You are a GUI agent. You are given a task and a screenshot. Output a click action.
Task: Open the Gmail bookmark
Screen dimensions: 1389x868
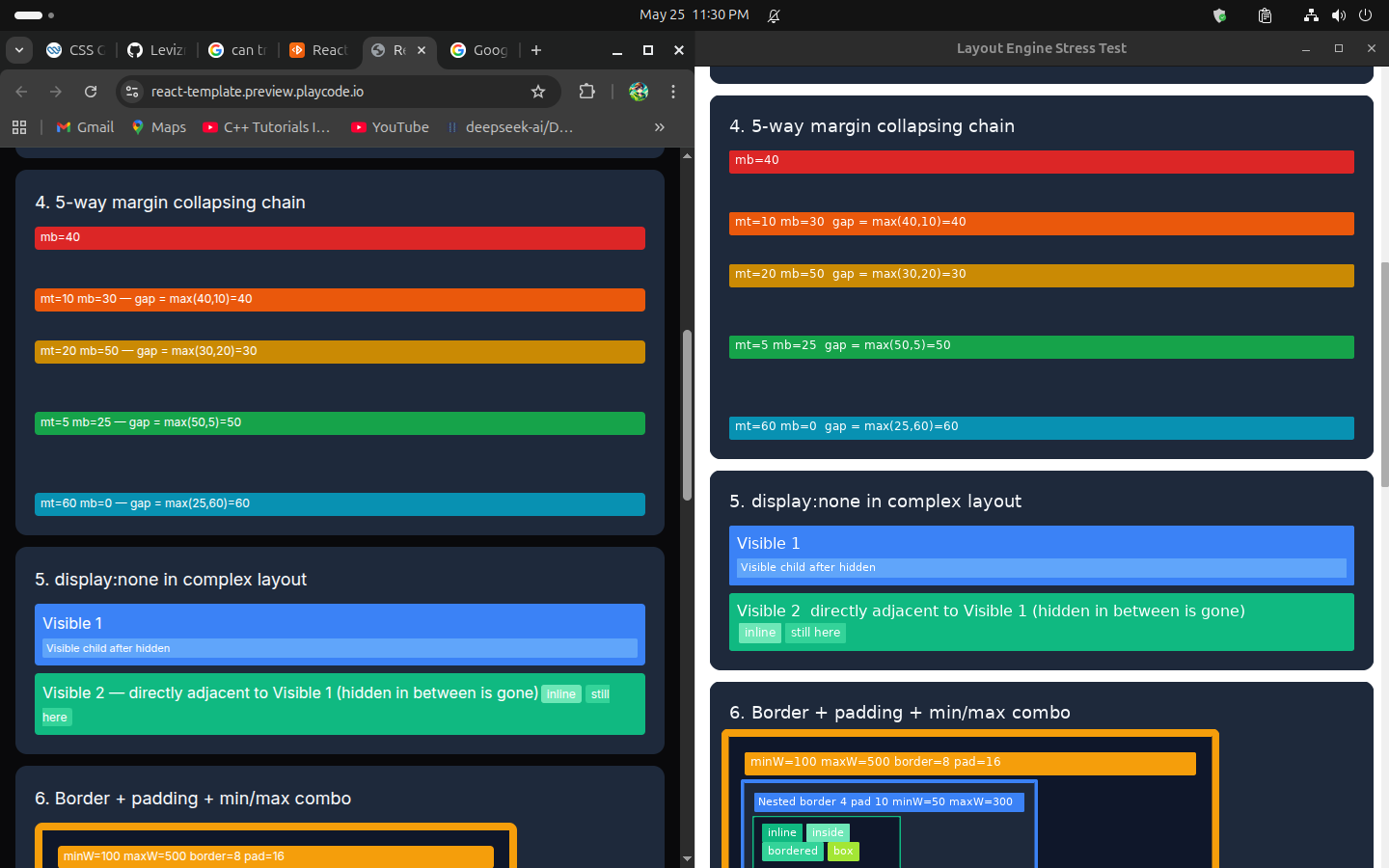click(85, 127)
